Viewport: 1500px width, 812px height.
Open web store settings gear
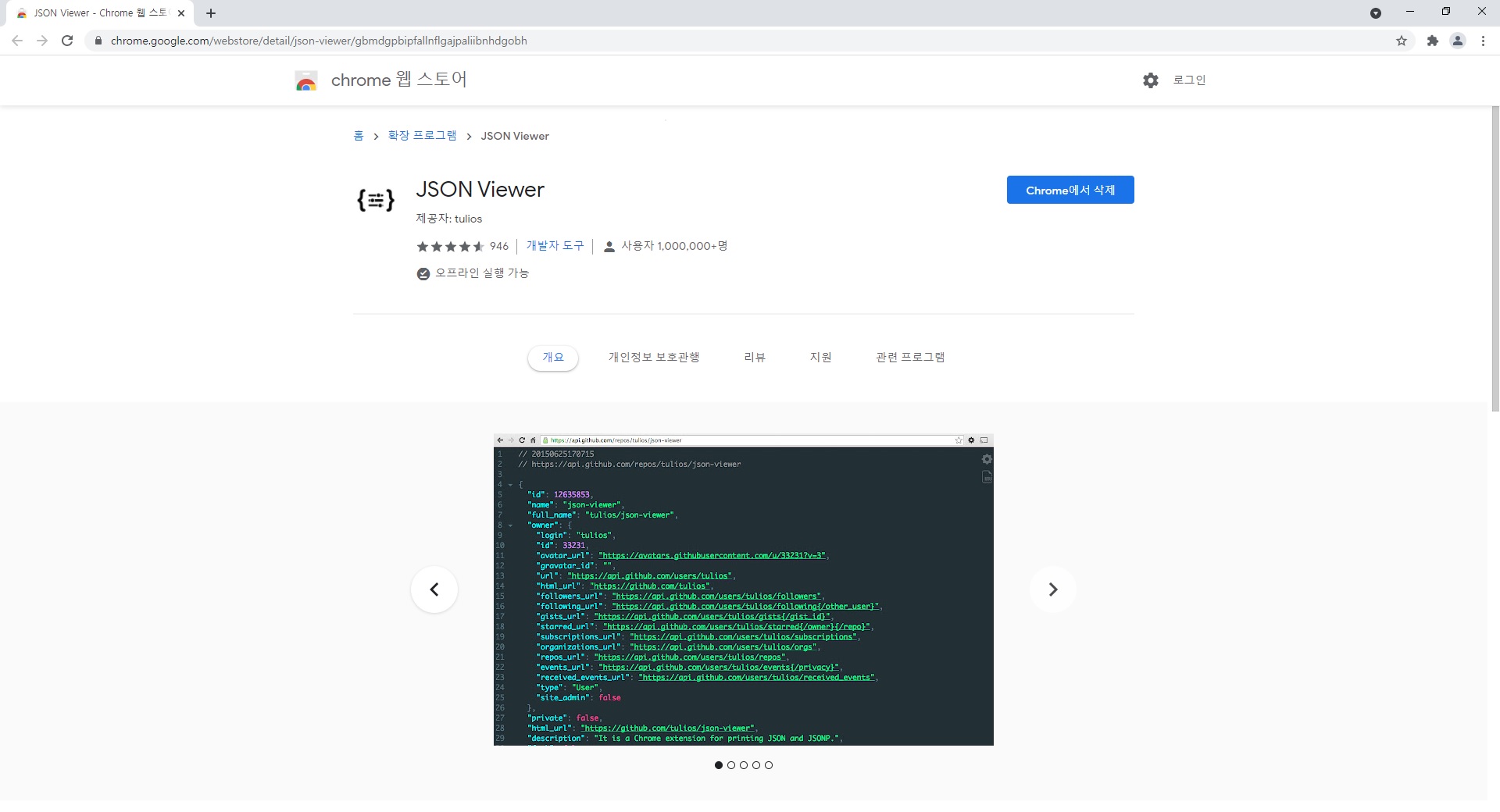pyautogui.click(x=1151, y=80)
